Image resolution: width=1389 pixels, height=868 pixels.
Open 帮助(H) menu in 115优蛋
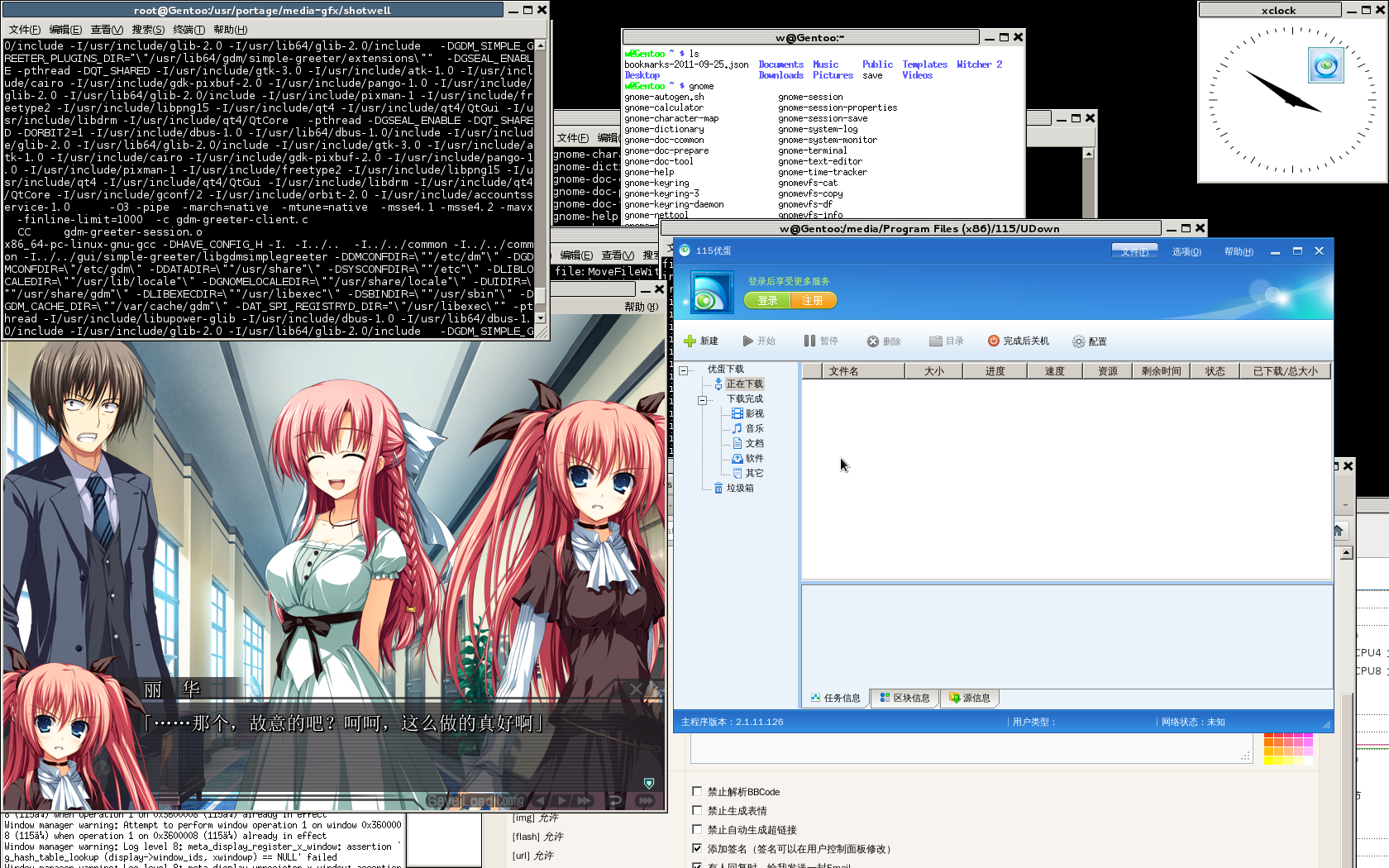tap(1239, 251)
